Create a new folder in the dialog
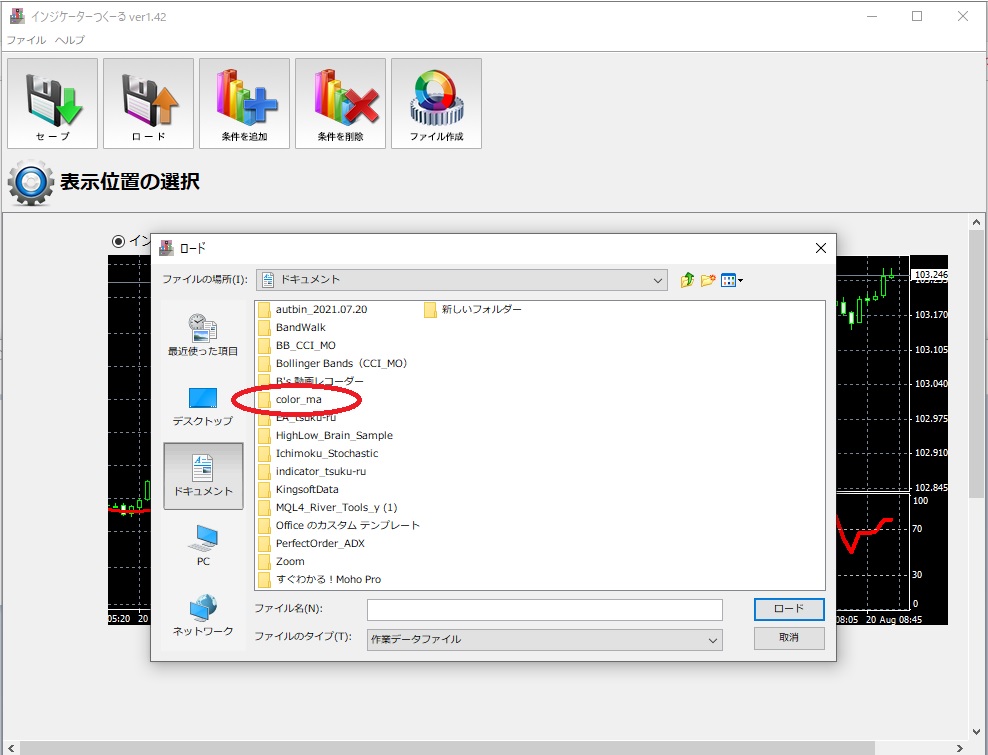 pos(708,280)
